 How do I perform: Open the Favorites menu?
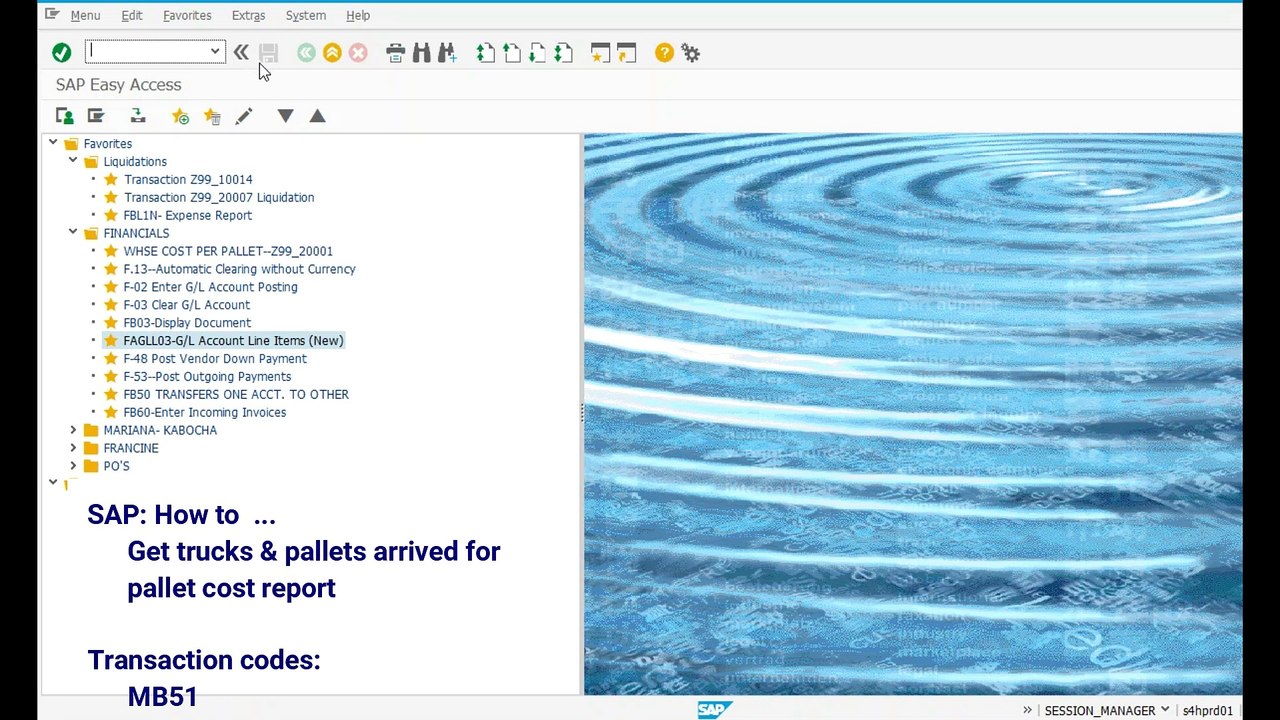click(187, 15)
